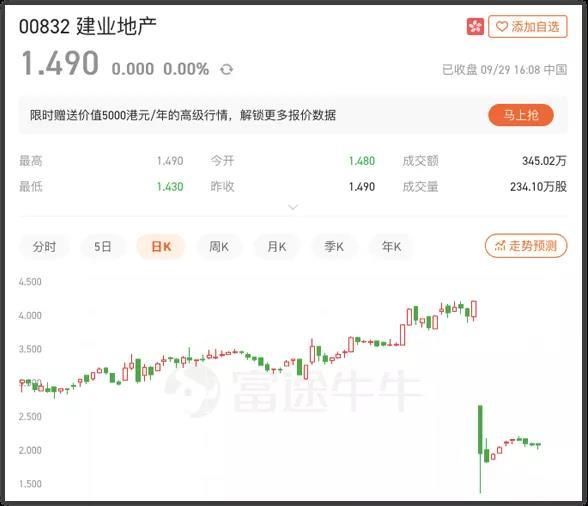Open the 走势预测 trend forecast
This screenshot has height=506, width=588.
(x=526, y=246)
